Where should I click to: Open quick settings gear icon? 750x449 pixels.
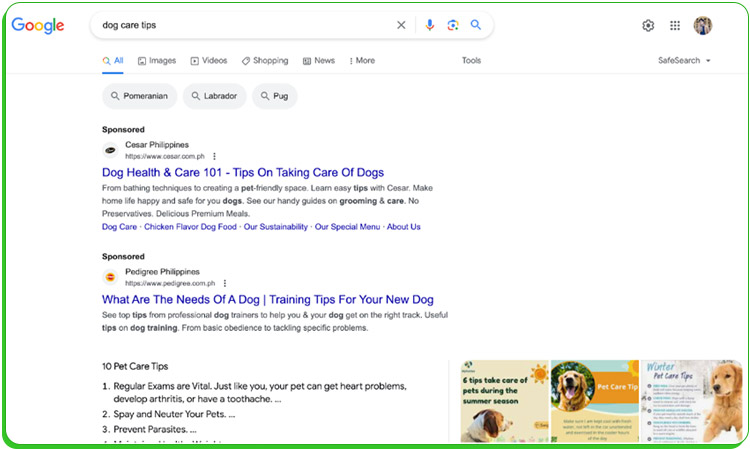648,25
